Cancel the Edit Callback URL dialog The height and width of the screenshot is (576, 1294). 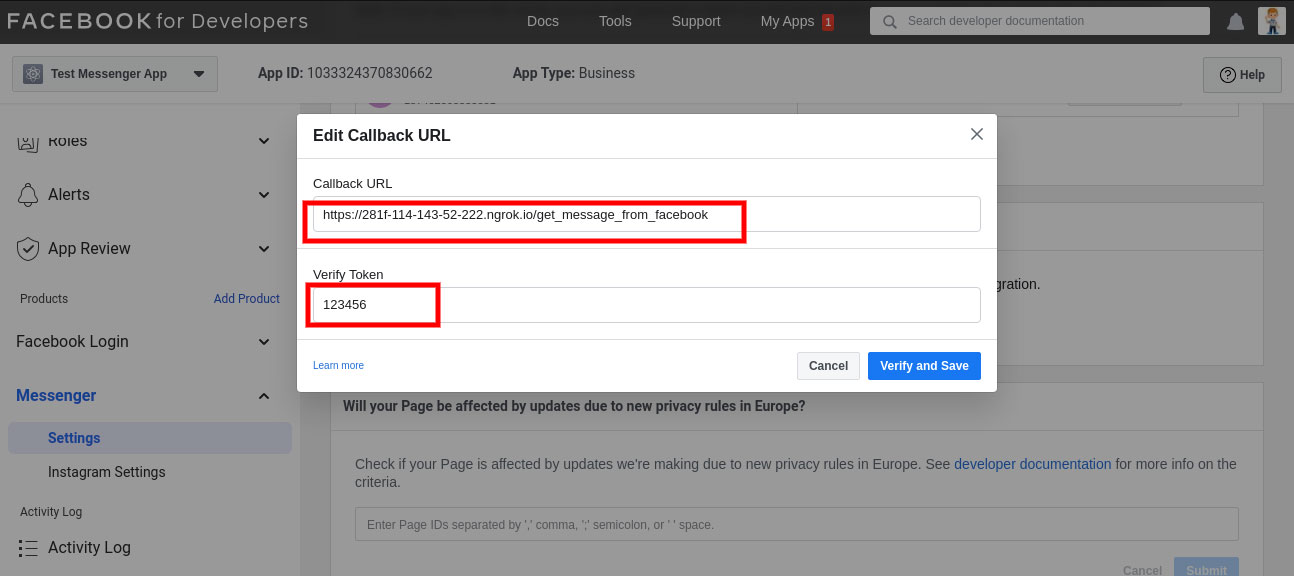point(828,366)
